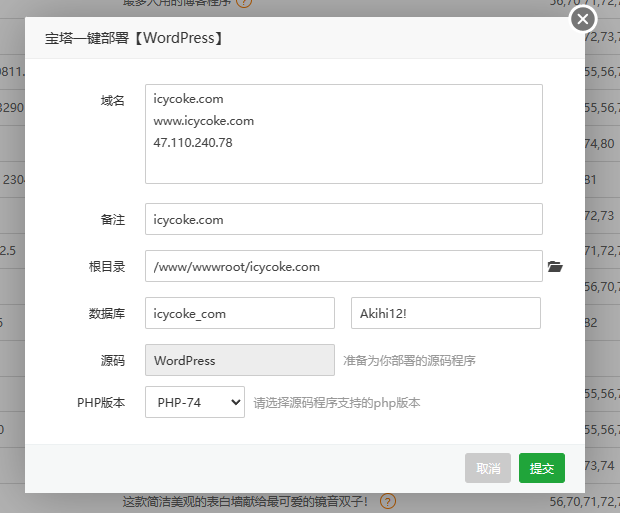620x513 pixels.
Task: Click the question icon beside the bottom description
Action: pyautogui.click(x=388, y=502)
